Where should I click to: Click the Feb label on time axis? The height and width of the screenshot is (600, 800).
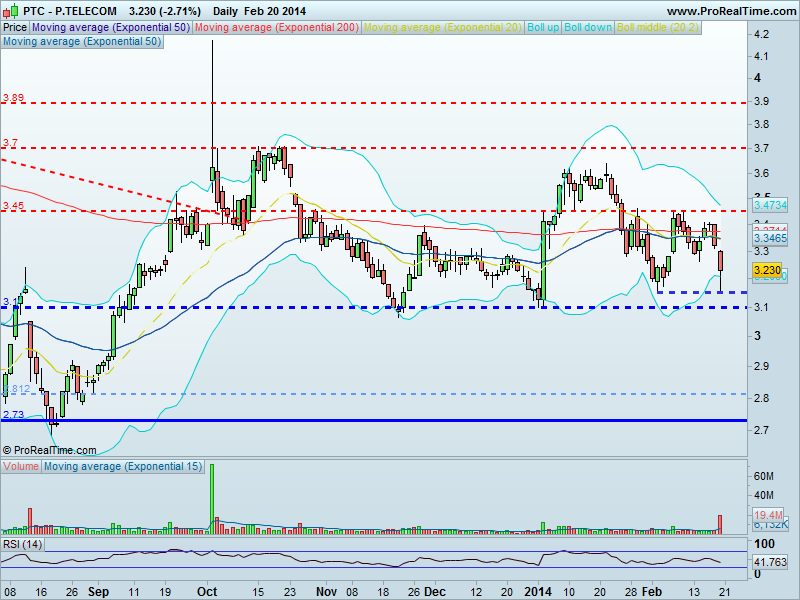tap(652, 592)
